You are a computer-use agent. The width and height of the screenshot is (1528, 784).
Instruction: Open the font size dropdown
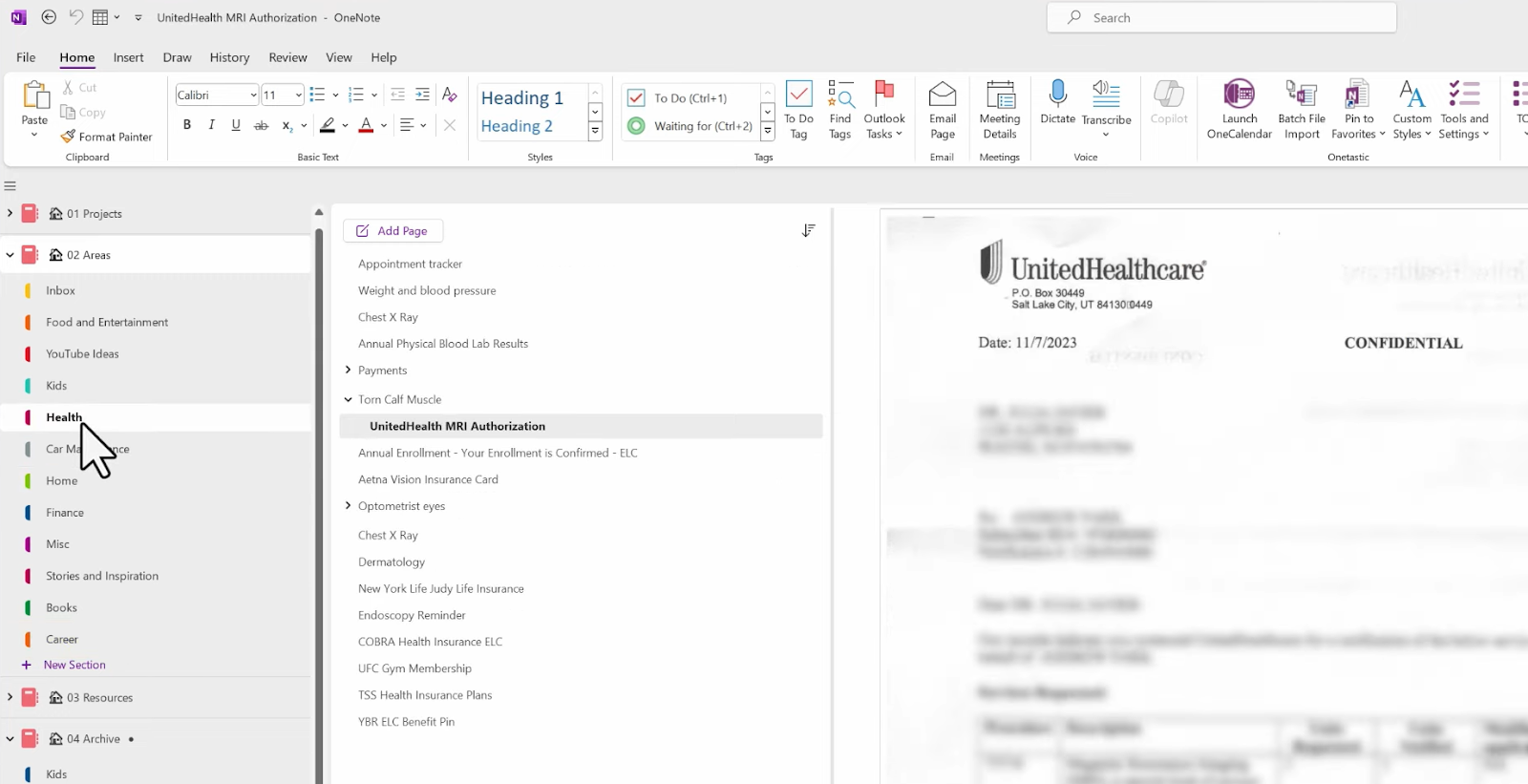click(298, 95)
